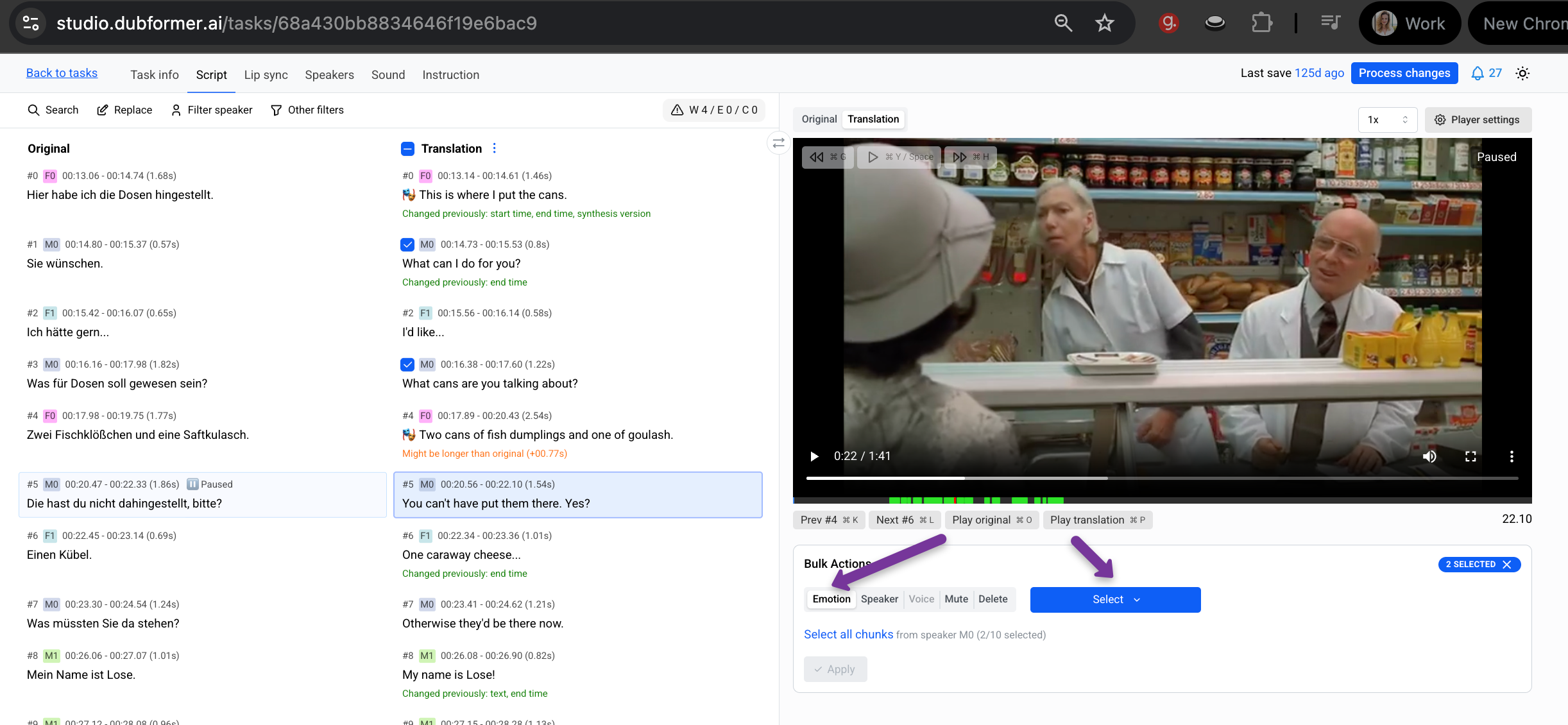
Task: Click the fast-forward button on video overlay
Action: 970,157
